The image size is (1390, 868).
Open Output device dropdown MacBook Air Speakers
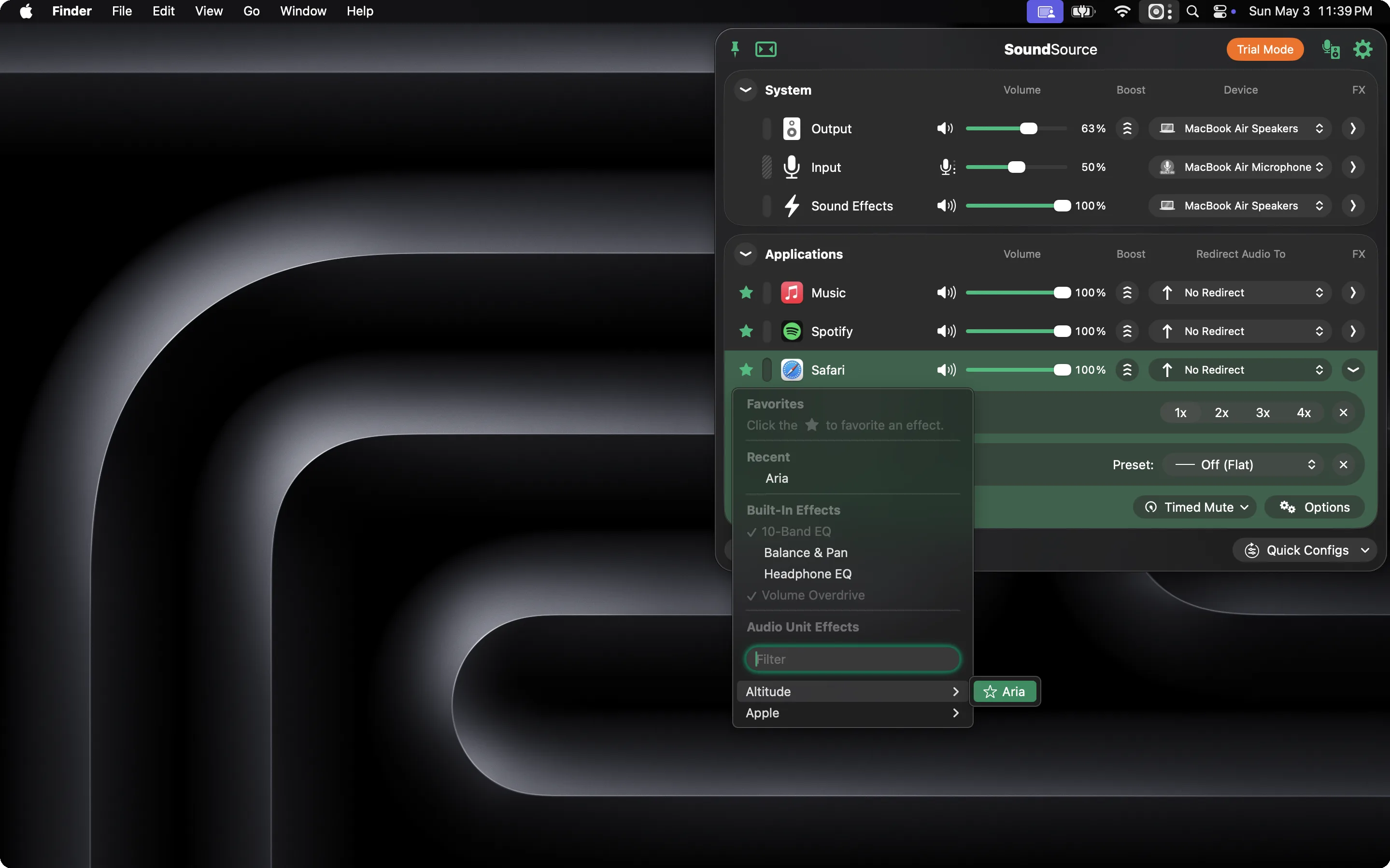click(1240, 128)
